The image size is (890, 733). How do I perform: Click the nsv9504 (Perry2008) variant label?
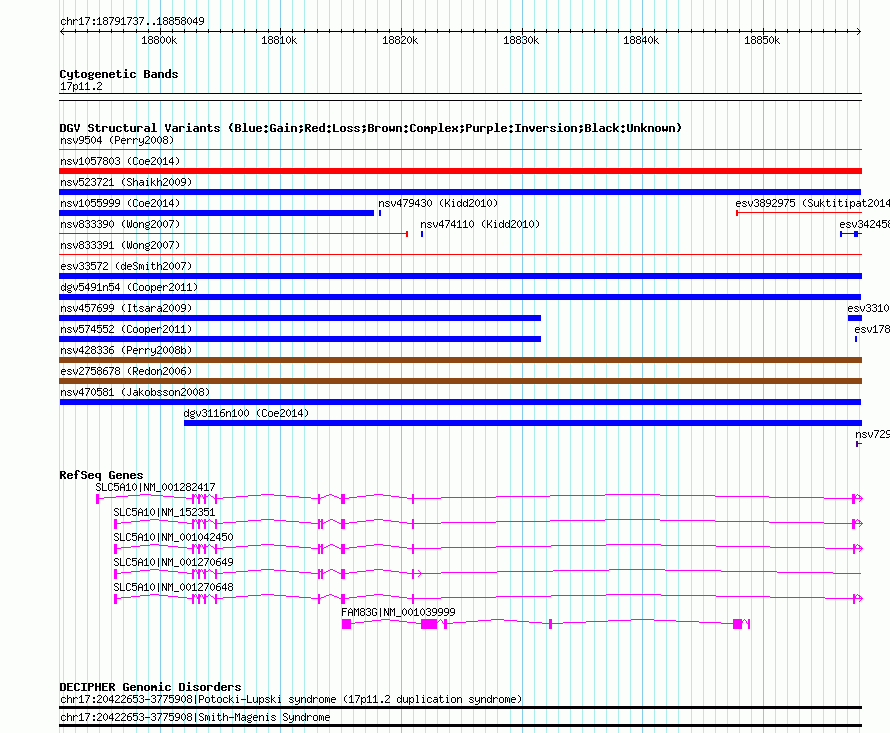pos(117,140)
